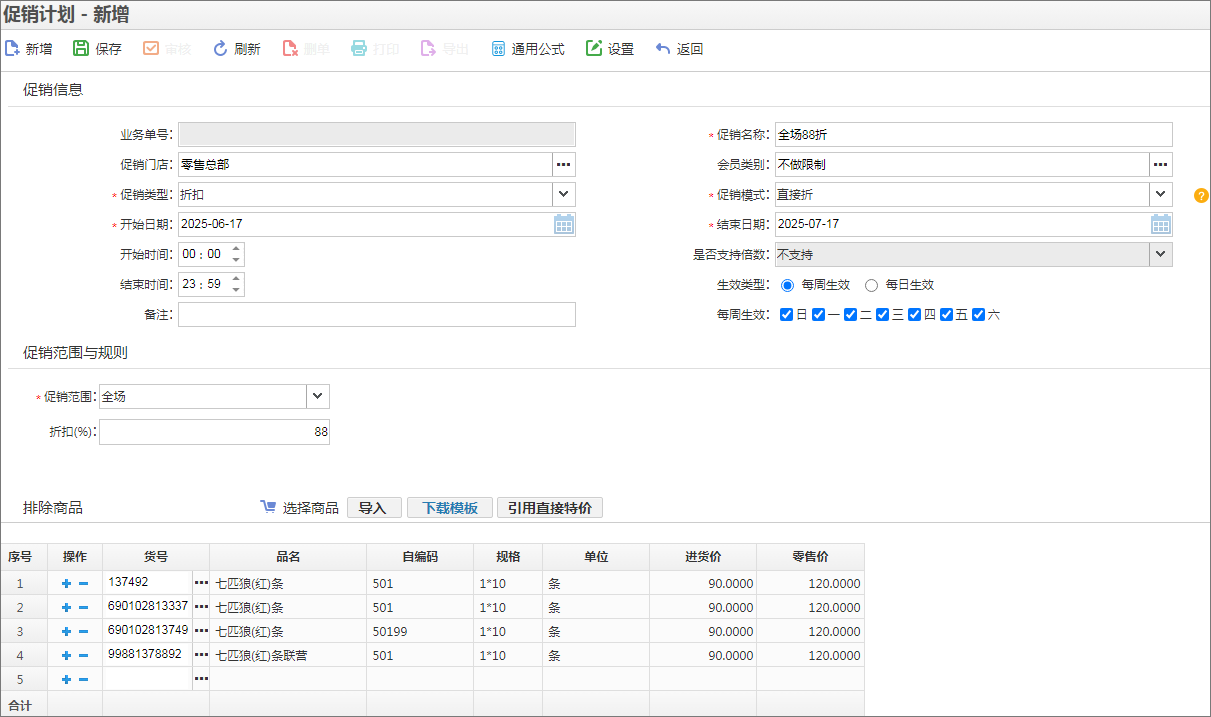Remove row 1 with minus icon
This screenshot has width=1211, height=717.
(84, 583)
